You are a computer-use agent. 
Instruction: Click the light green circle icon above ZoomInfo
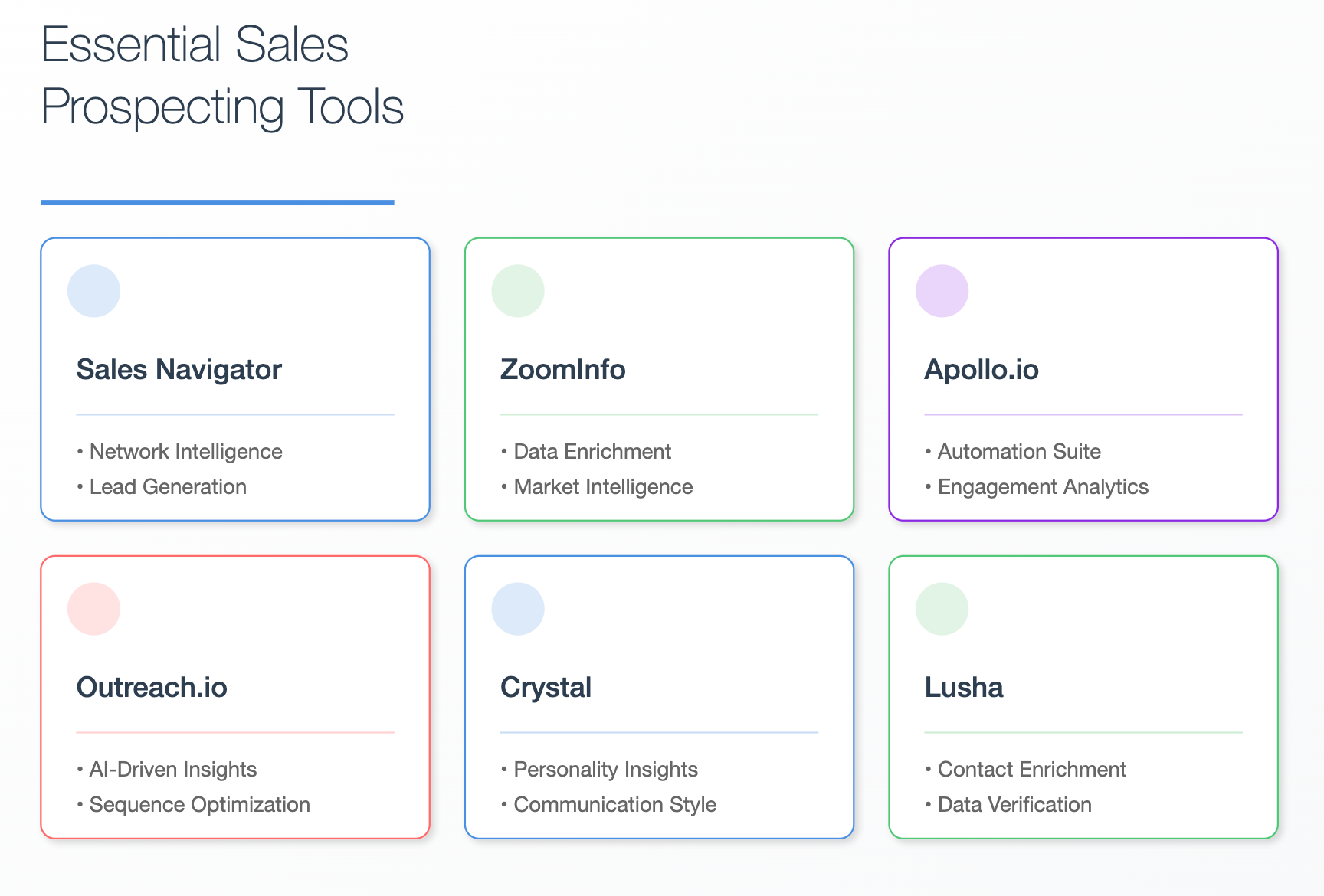[518, 291]
